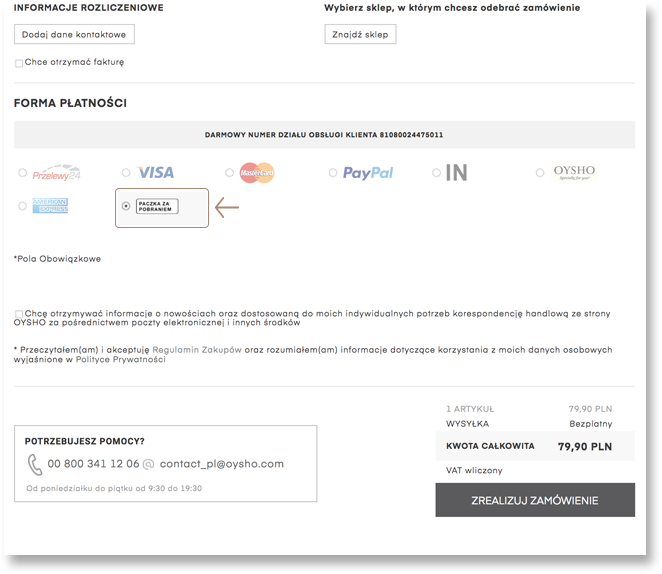Click the OYSHO gift card logo

point(574,172)
